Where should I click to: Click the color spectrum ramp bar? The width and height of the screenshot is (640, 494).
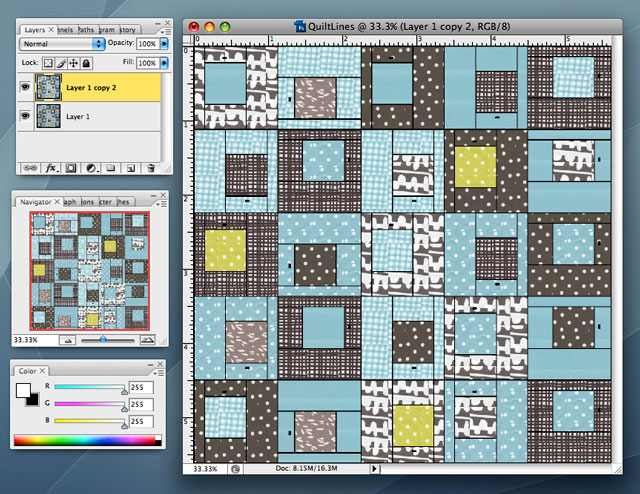click(x=87, y=439)
